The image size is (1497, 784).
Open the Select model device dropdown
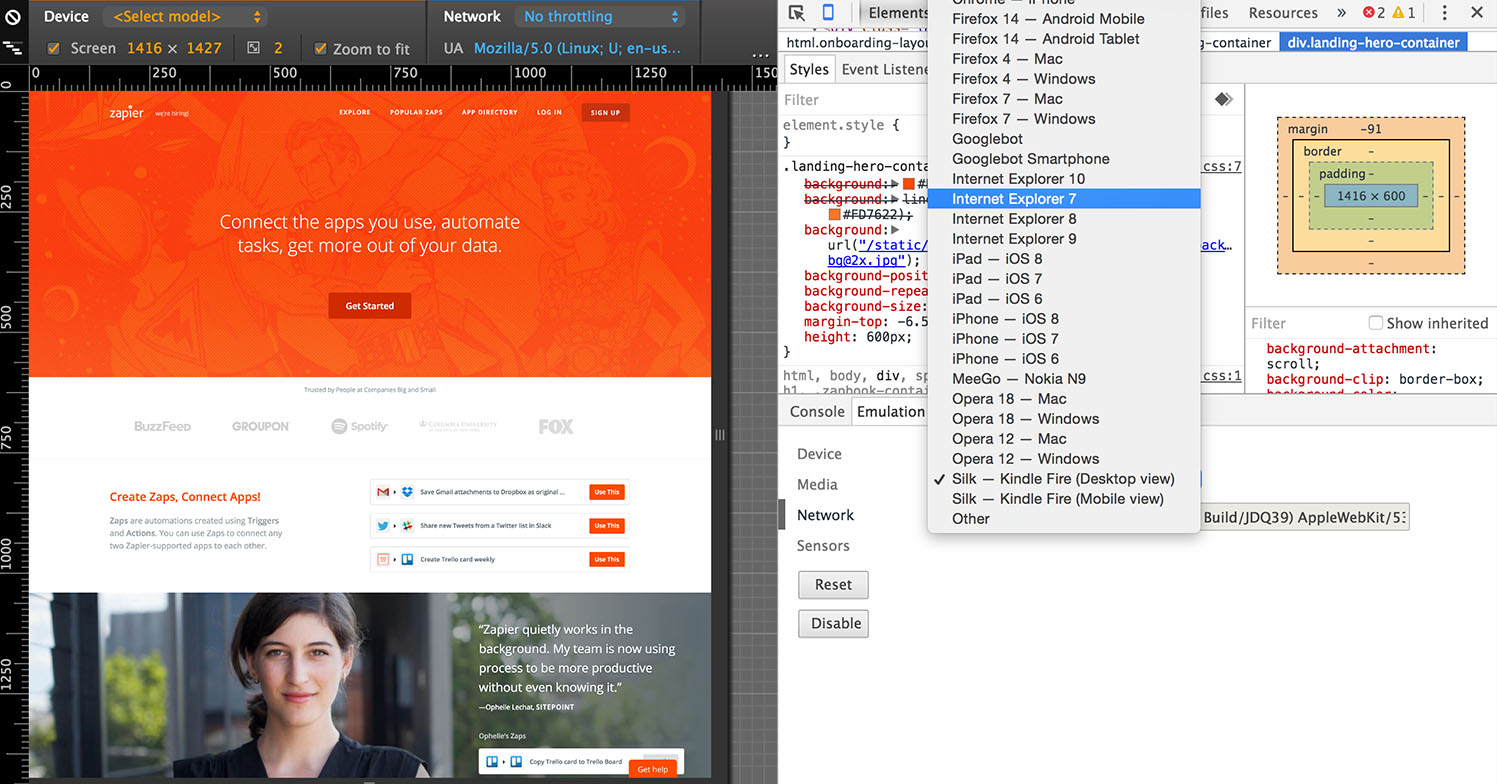click(184, 16)
